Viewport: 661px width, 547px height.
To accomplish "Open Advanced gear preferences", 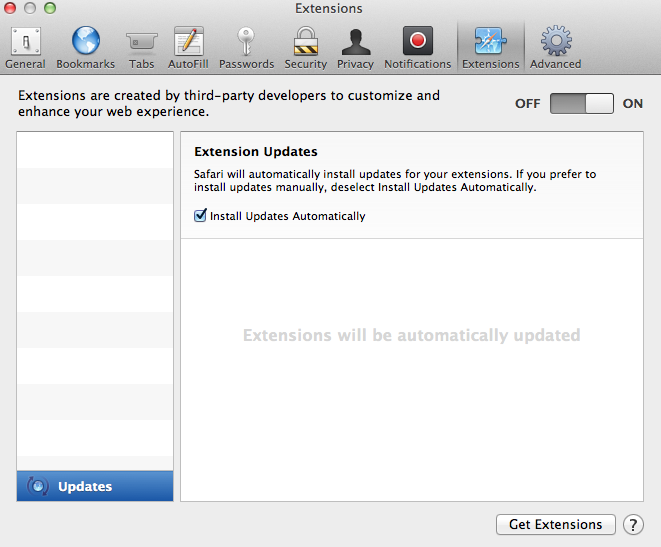I will (556, 48).
